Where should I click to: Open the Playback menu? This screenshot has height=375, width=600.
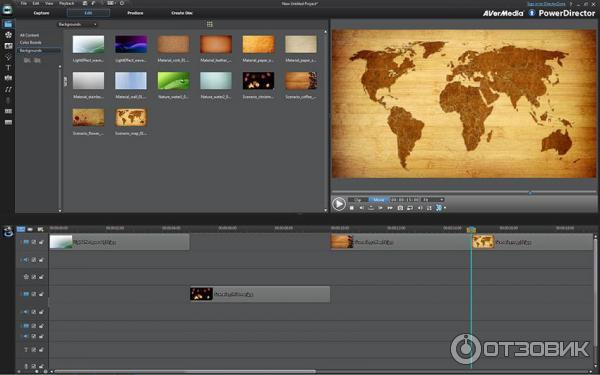click(x=66, y=3)
